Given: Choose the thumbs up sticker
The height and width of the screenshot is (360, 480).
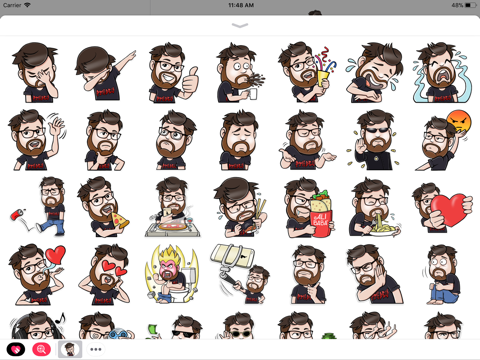Looking at the screenshot, I should 173,73.
